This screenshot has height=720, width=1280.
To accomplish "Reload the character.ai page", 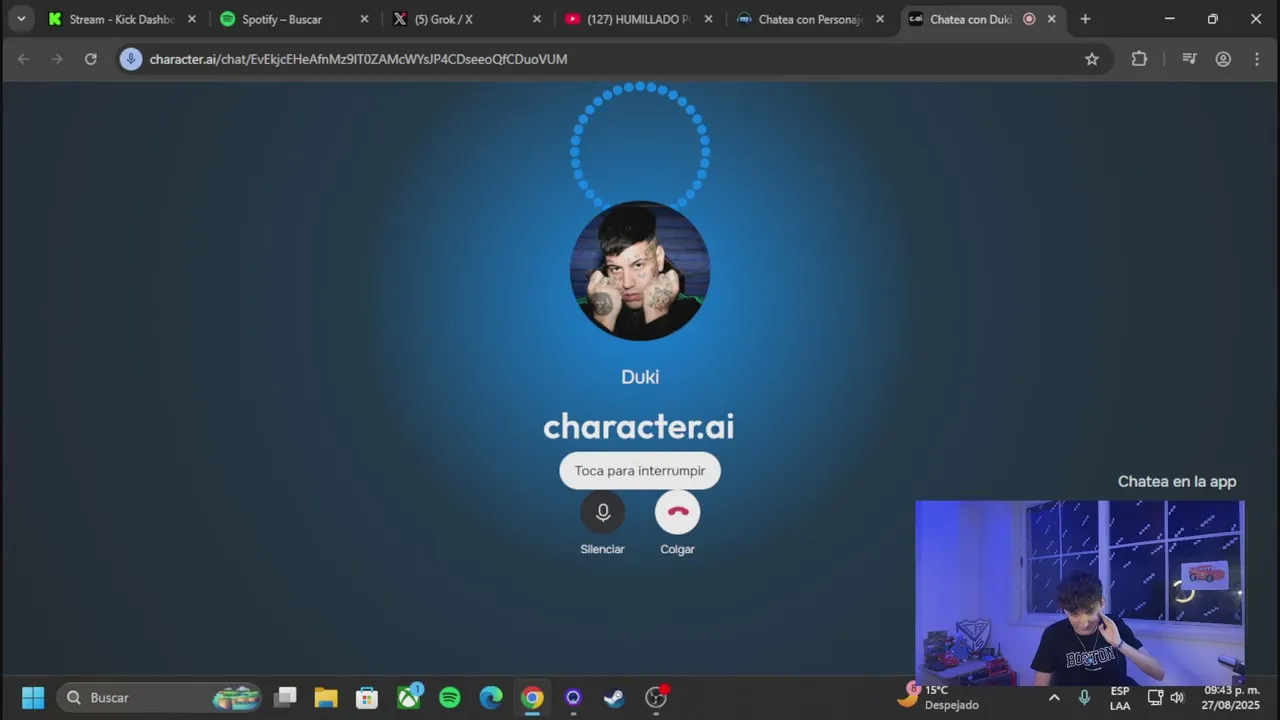I will coord(91,59).
